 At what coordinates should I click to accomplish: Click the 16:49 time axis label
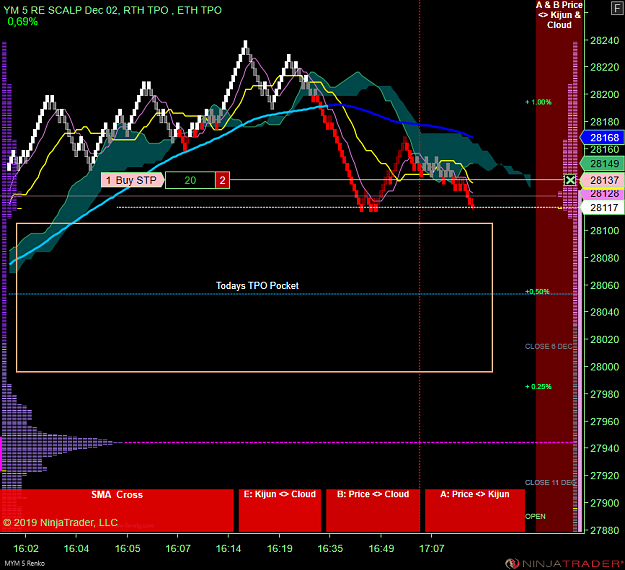[381, 549]
